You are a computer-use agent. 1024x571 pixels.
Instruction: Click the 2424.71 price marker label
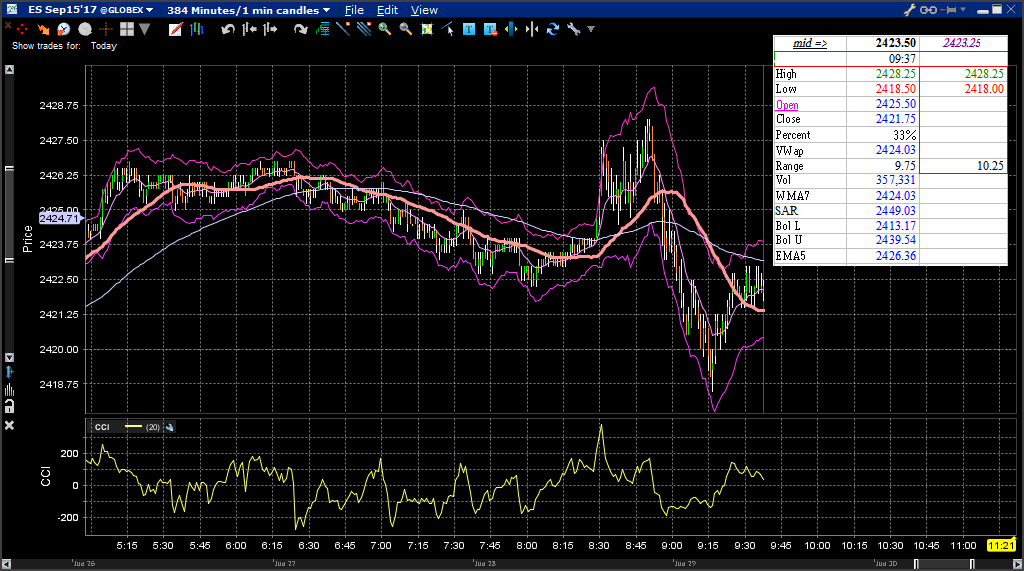point(59,218)
